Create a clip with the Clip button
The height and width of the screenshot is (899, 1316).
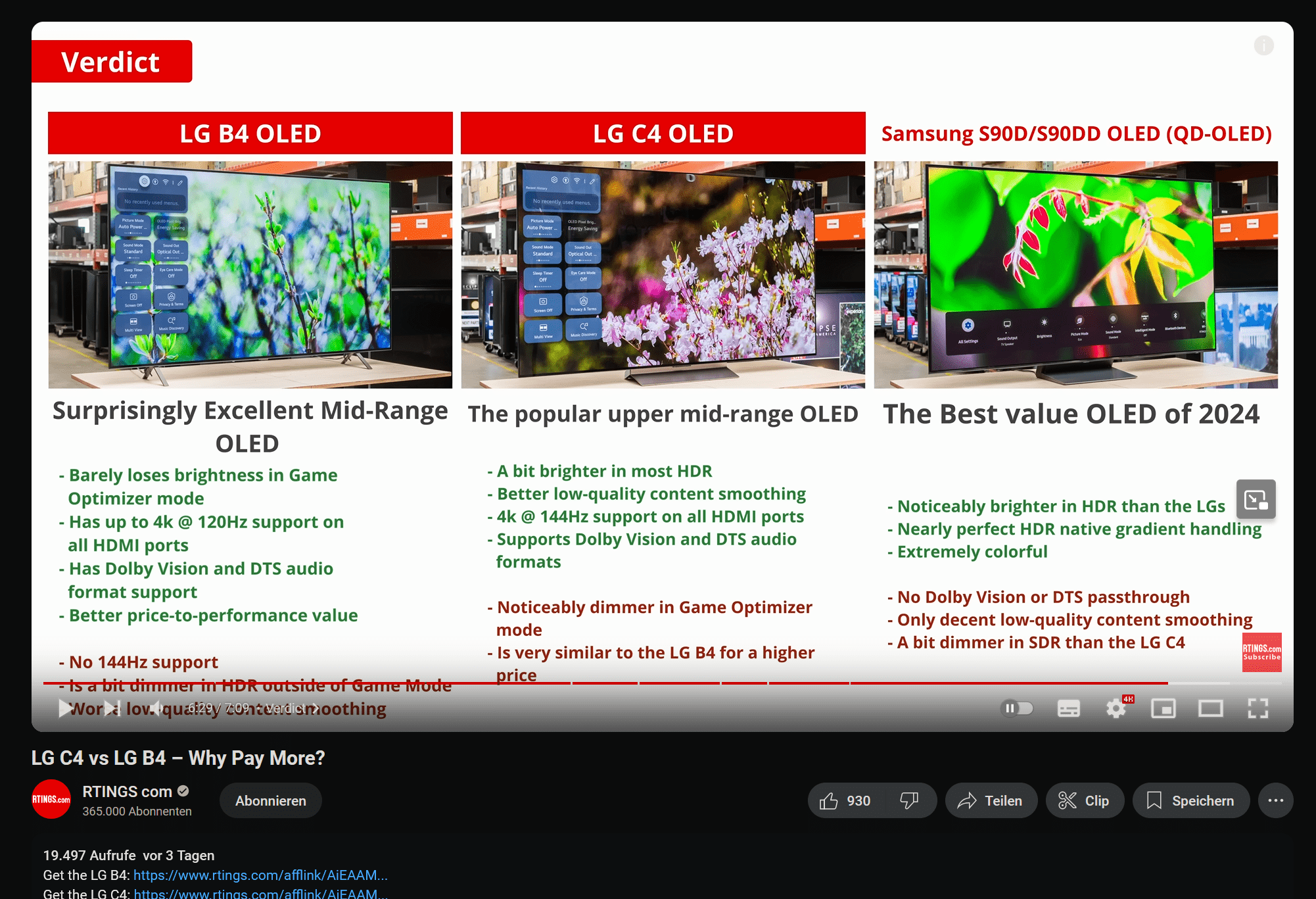1085,800
